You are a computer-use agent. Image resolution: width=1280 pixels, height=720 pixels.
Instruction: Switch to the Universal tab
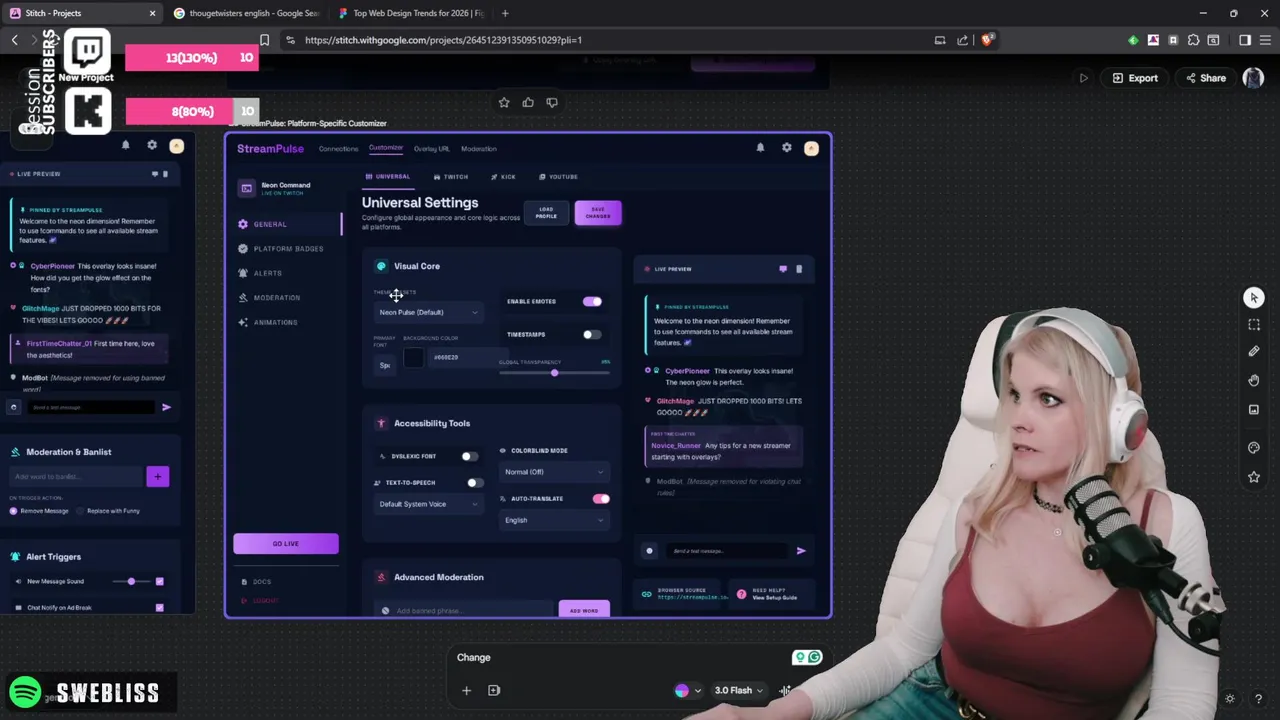[388, 177]
